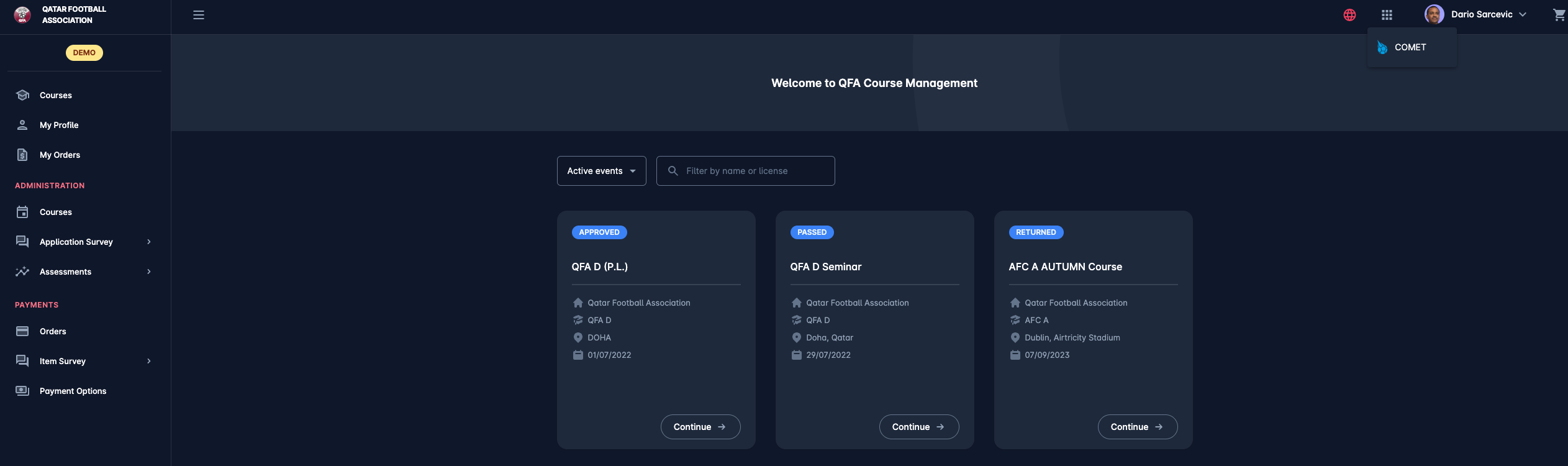1568x466 pixels.
Task: Open the language globe icon
Action: coord(1349,15)
